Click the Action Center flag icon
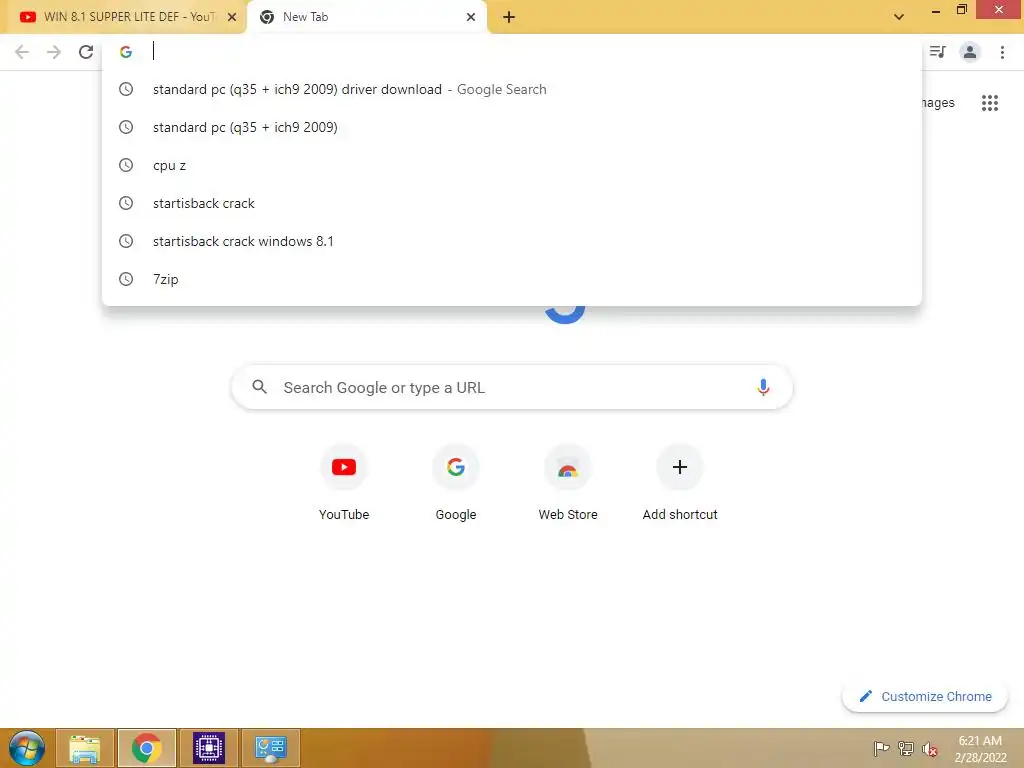Screen dimensions: 1024x768 click(881, 748)
